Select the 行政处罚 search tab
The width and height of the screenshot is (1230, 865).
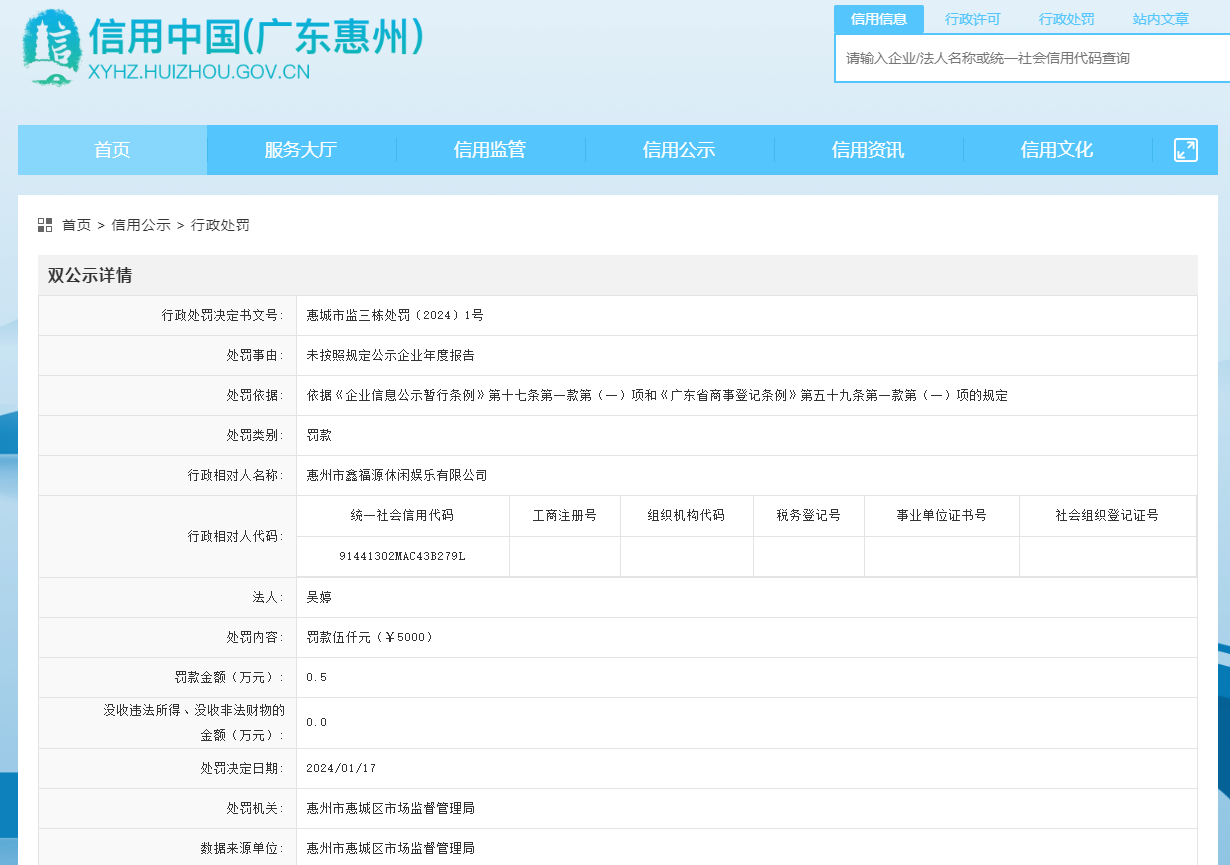(1066, 19)
